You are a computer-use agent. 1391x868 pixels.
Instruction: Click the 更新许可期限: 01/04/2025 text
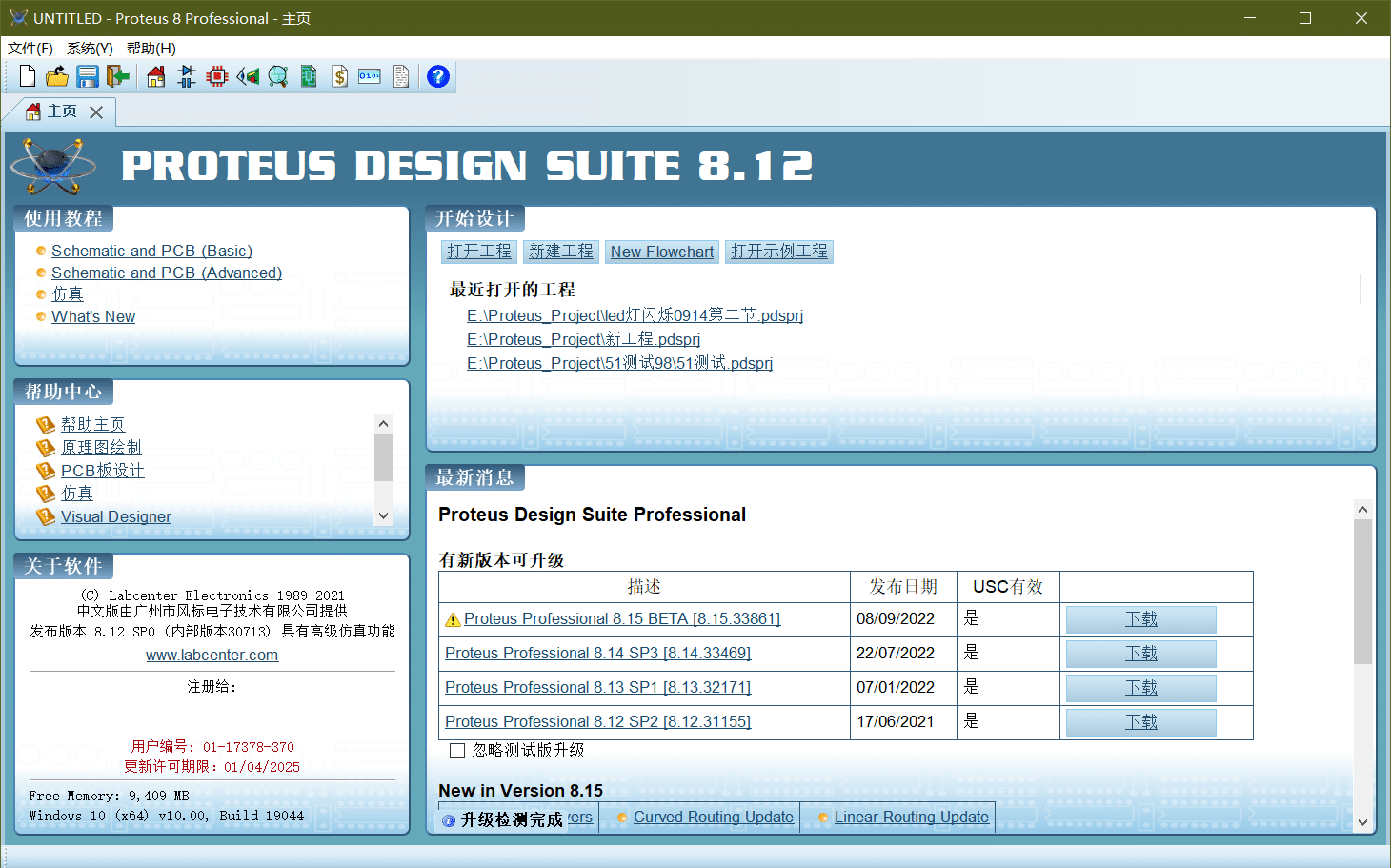tap(212, 767)
